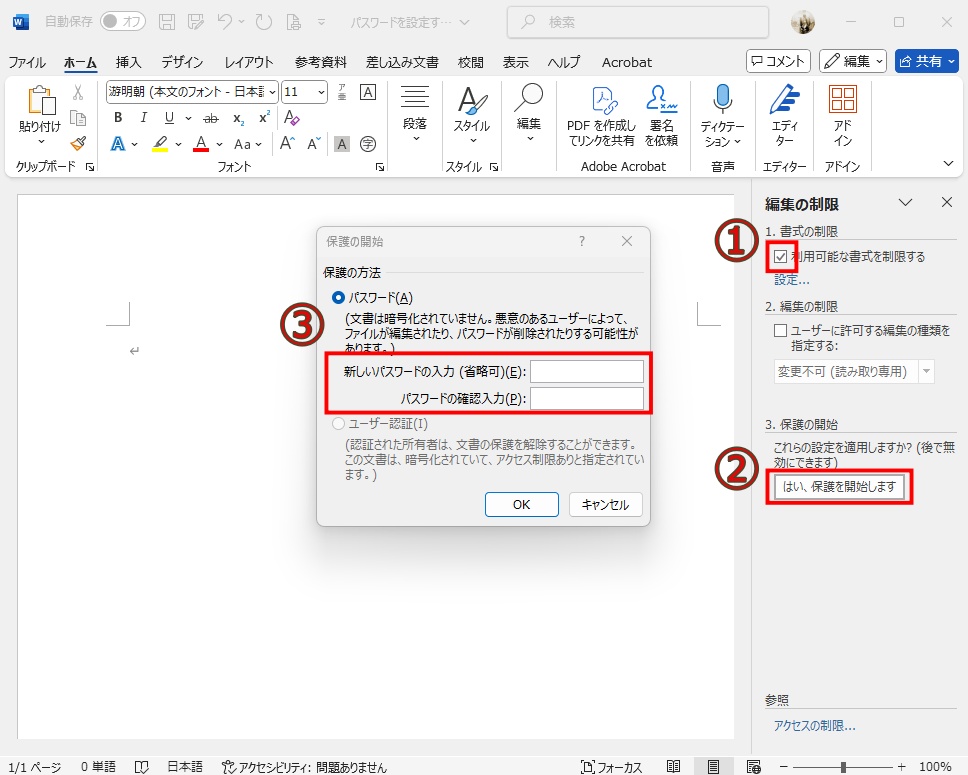Click OK in the Start Protection dialog
Image resolution: width=968 pixels, height=775 pixels.
521,505
